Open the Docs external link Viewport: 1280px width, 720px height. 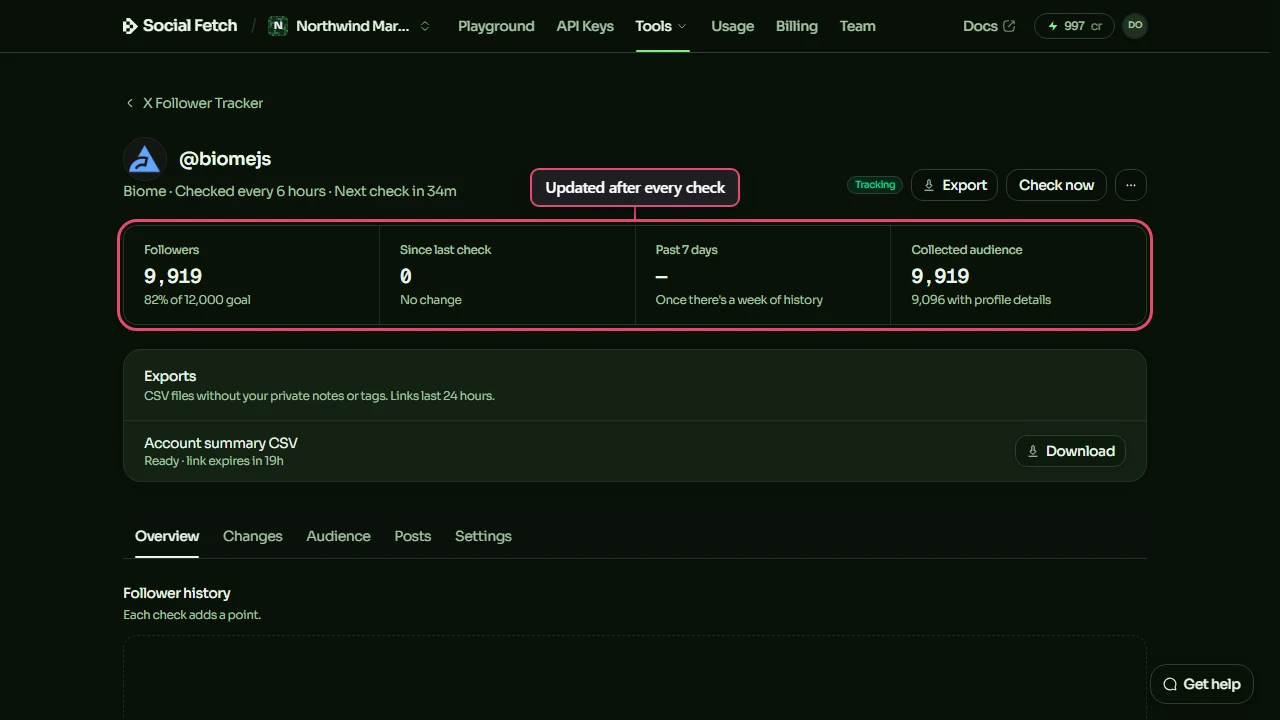(x=989, y=26)
